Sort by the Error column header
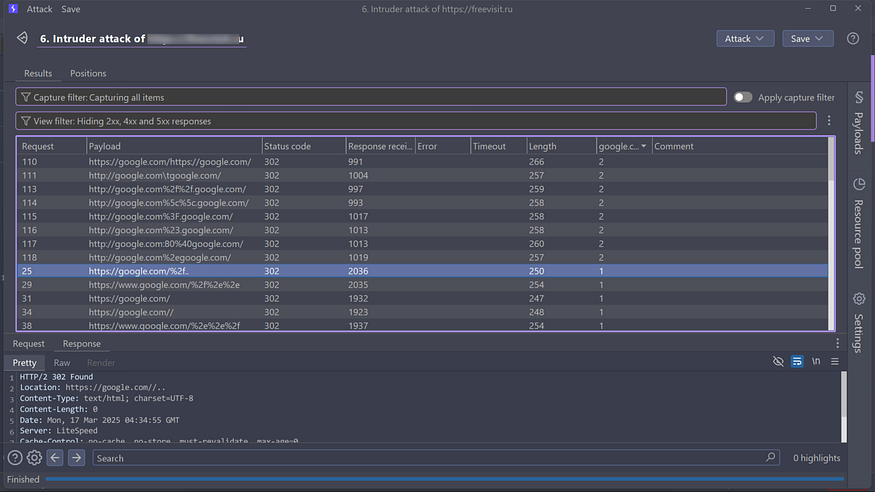This screenshot has width=875, height=492. [x=443, y=146]
